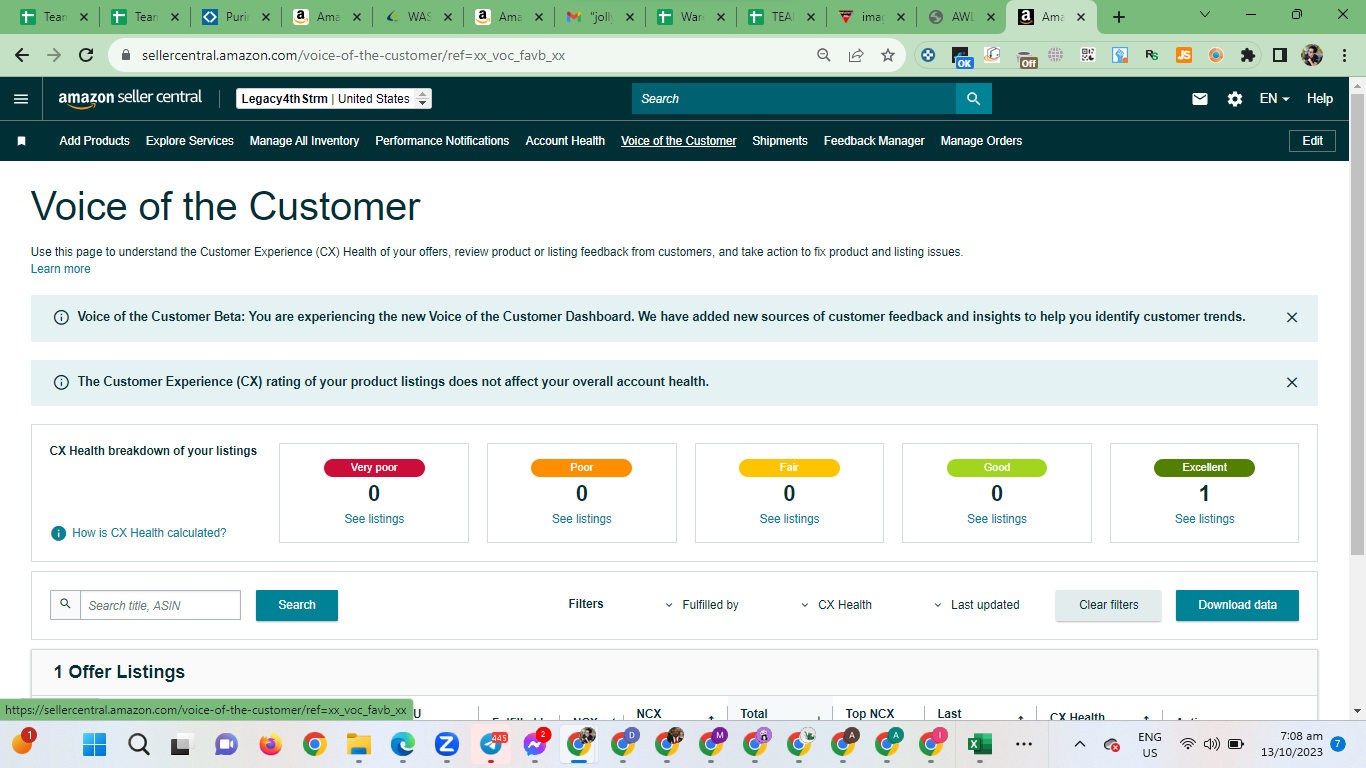Open the Chrome extensions puzzle icon
This screenshot has width=1366, height=768.
point(1247,56)
